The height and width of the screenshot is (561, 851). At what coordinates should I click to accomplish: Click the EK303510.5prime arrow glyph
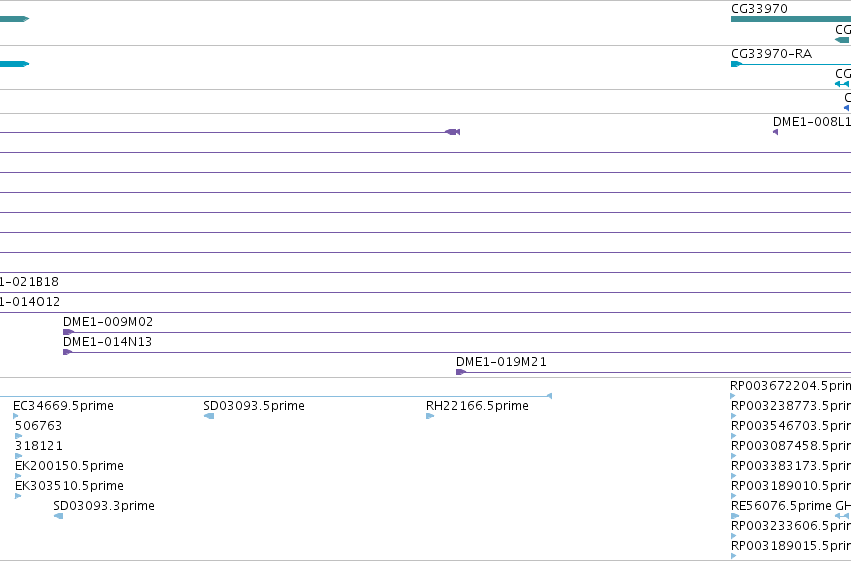pyautogui.click(x=18, y=496)
